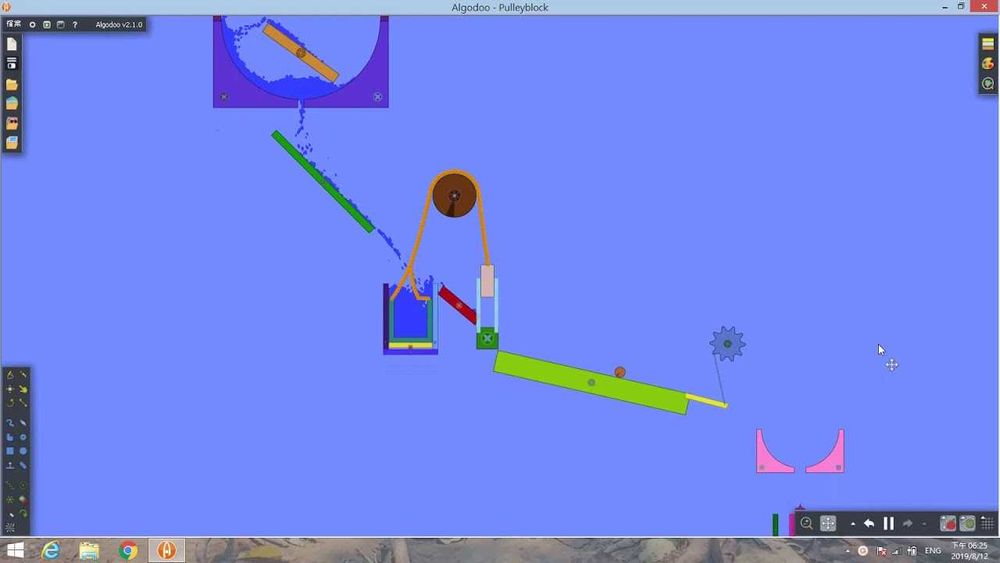Toggle the grid display
This screenshot has height=563, width=1000.
[987, 523]
